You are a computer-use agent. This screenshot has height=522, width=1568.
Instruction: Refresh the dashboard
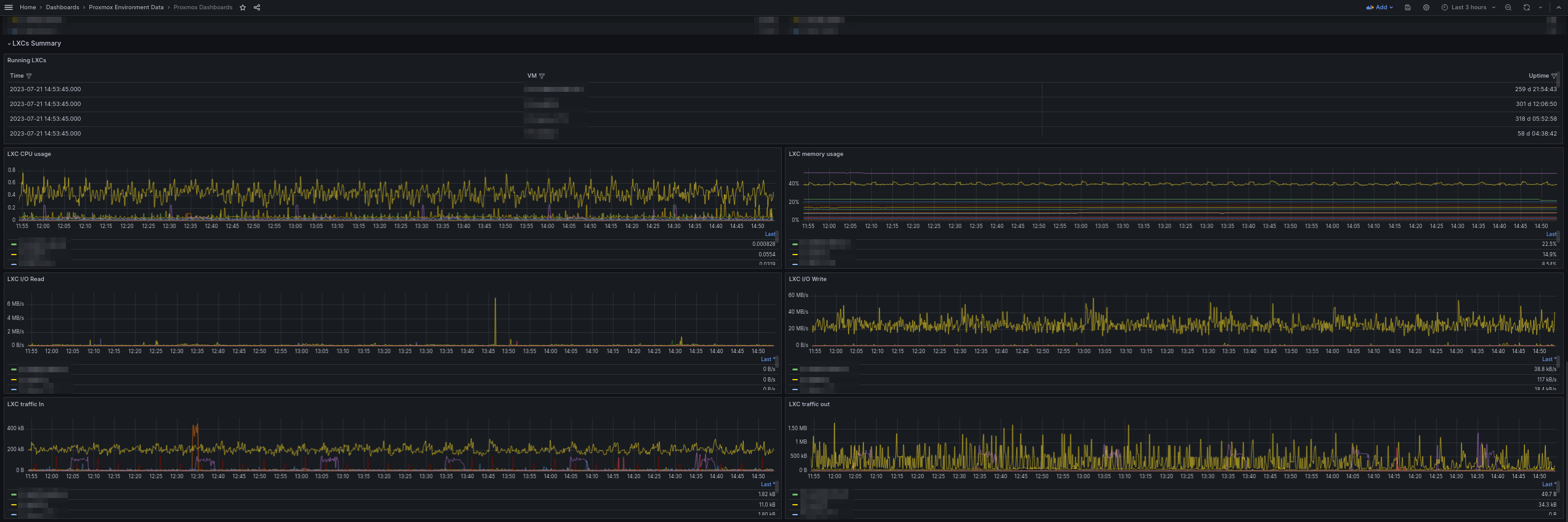point(1527,7)
